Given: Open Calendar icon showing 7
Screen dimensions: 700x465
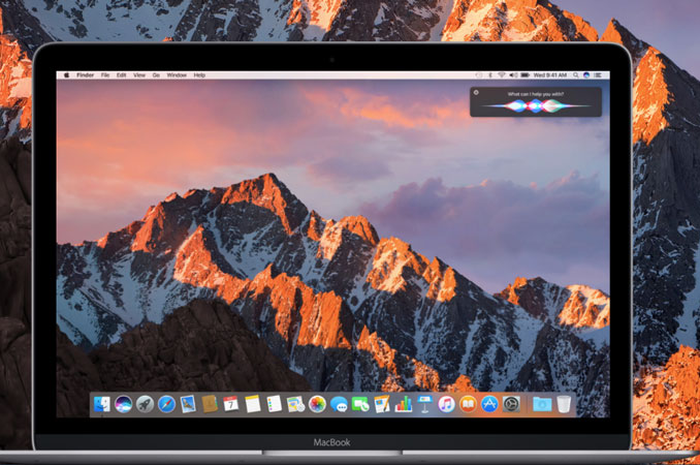Looking at the screenshot, I should click(x=231, y=404).
